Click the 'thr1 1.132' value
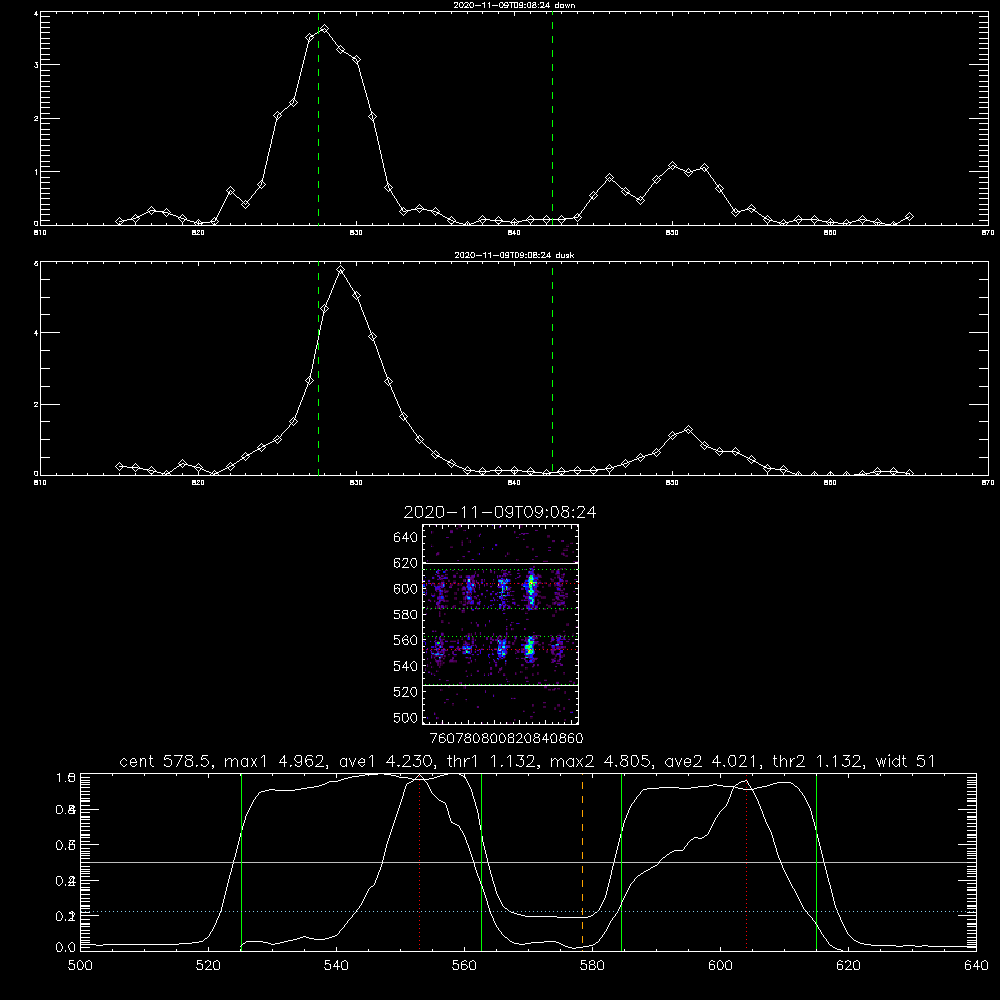 coord(495,761)
